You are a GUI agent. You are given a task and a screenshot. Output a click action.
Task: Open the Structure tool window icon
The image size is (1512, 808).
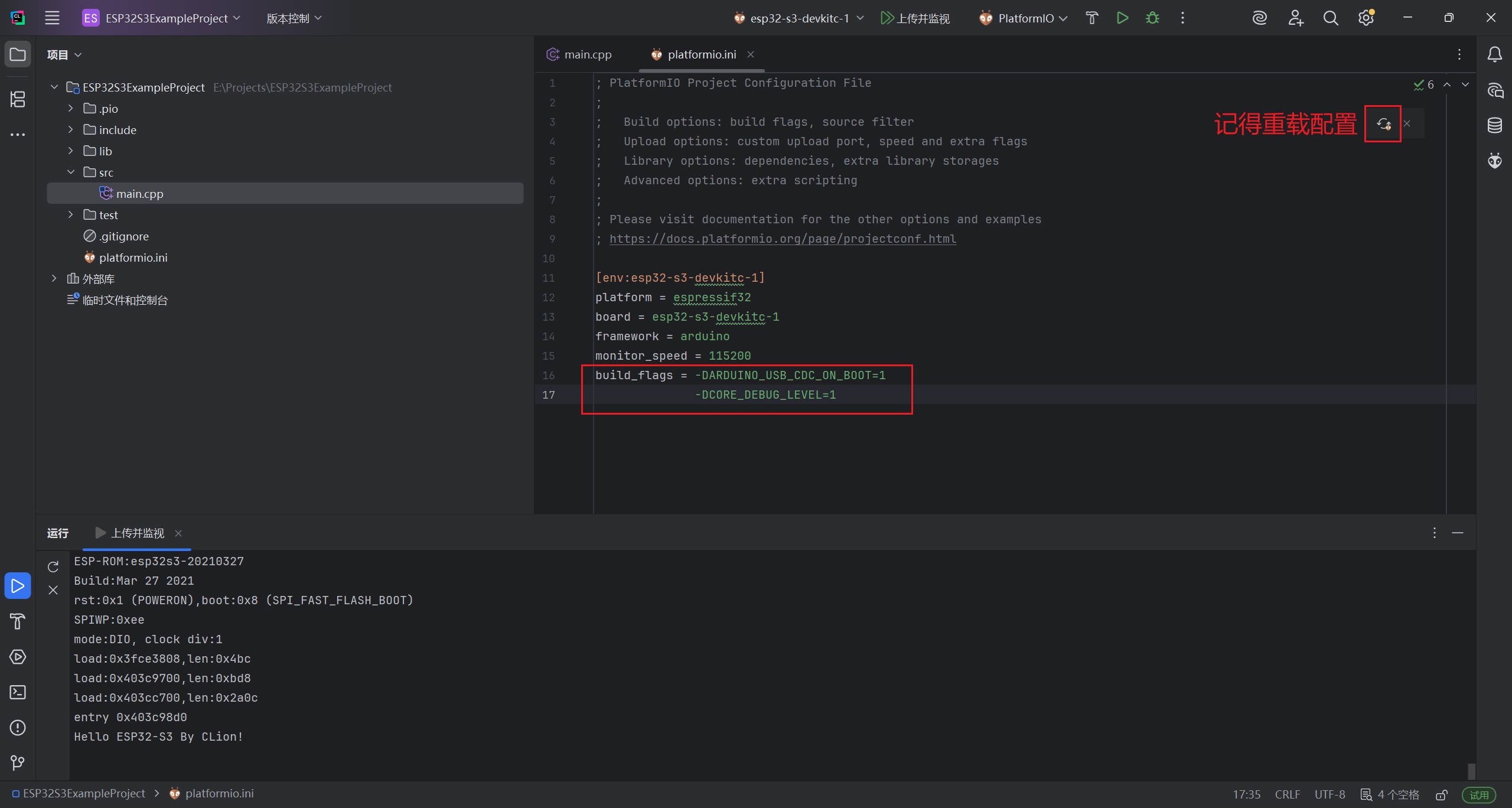18,99
